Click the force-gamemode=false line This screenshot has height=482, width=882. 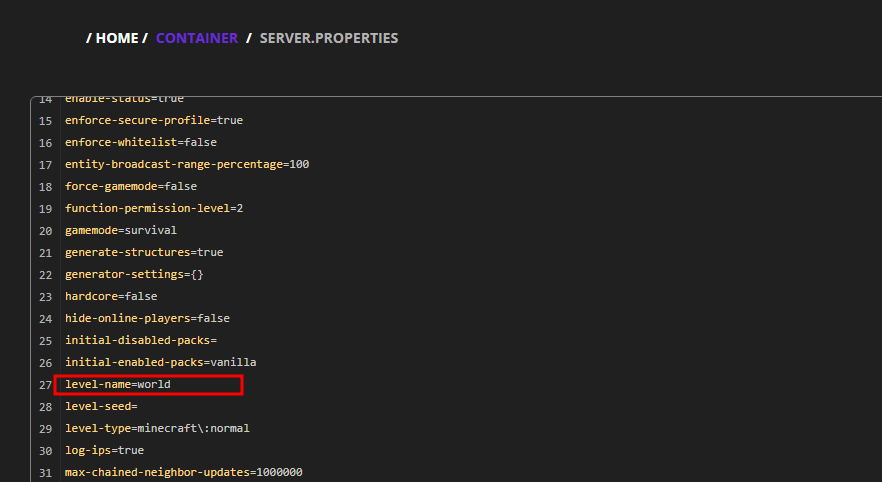point(131,186)
